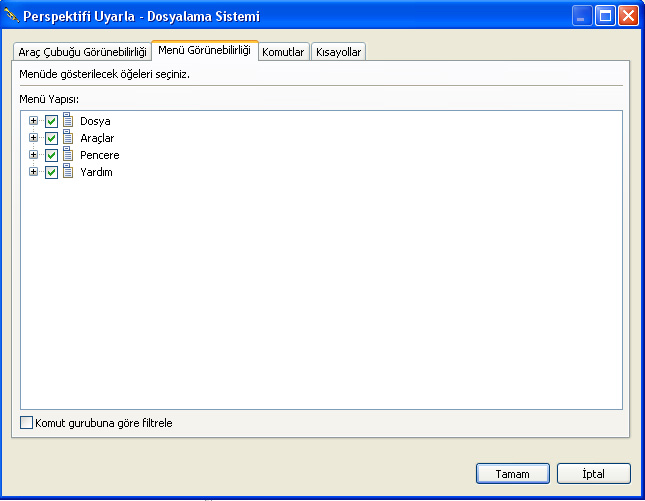Uncheck the Dosya menu checkbox
Screen dimensions: 645x501
click(52, 121)
